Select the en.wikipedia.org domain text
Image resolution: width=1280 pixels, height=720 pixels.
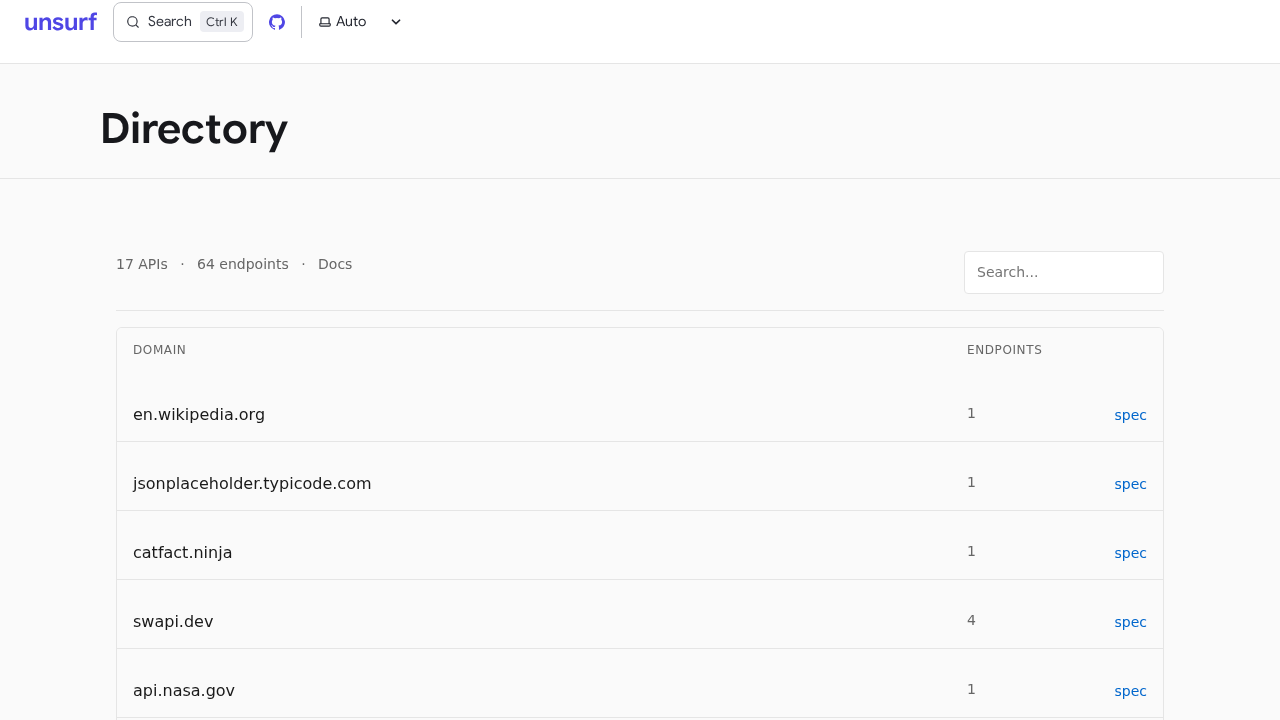(x=199, y=414)
